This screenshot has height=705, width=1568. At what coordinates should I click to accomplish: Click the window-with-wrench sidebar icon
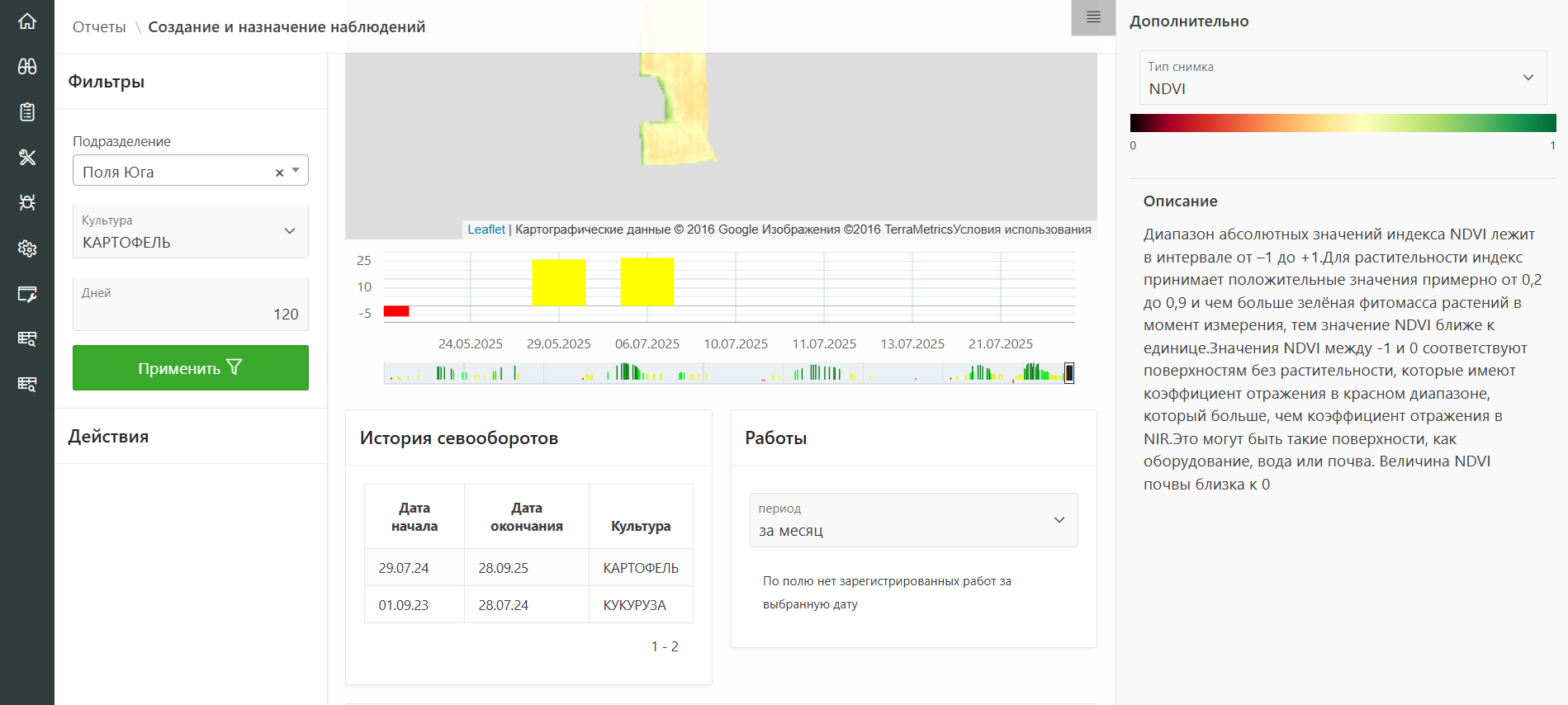coord(27,294)
